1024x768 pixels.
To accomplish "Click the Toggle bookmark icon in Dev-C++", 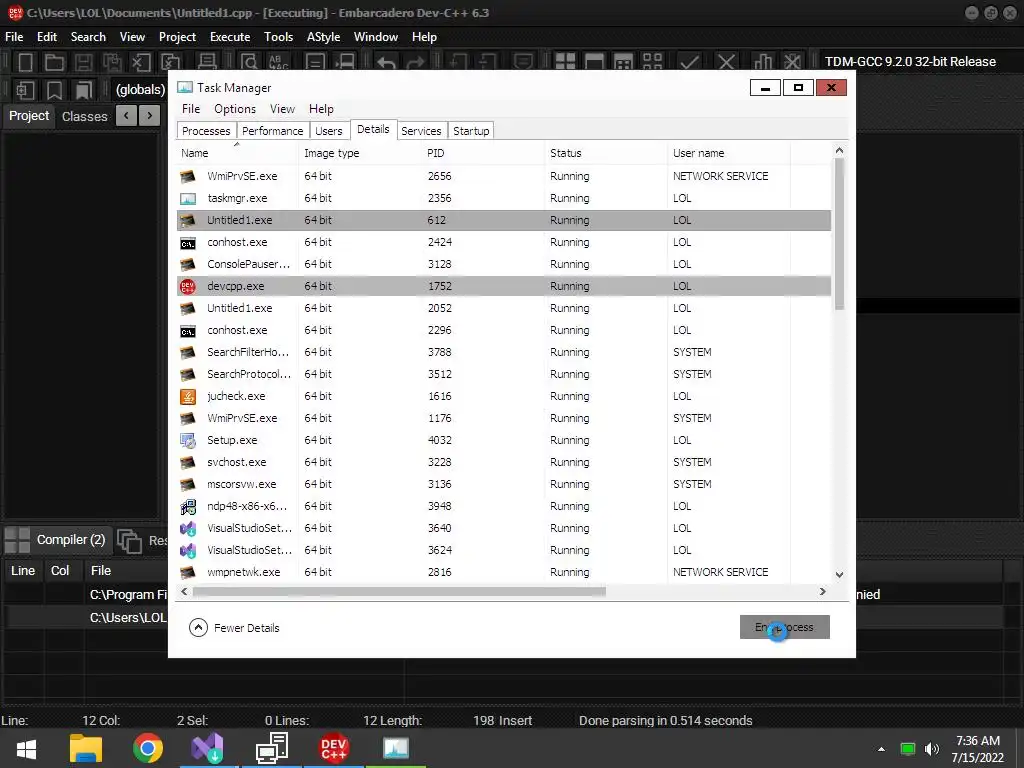I will [x=54, y=90].
